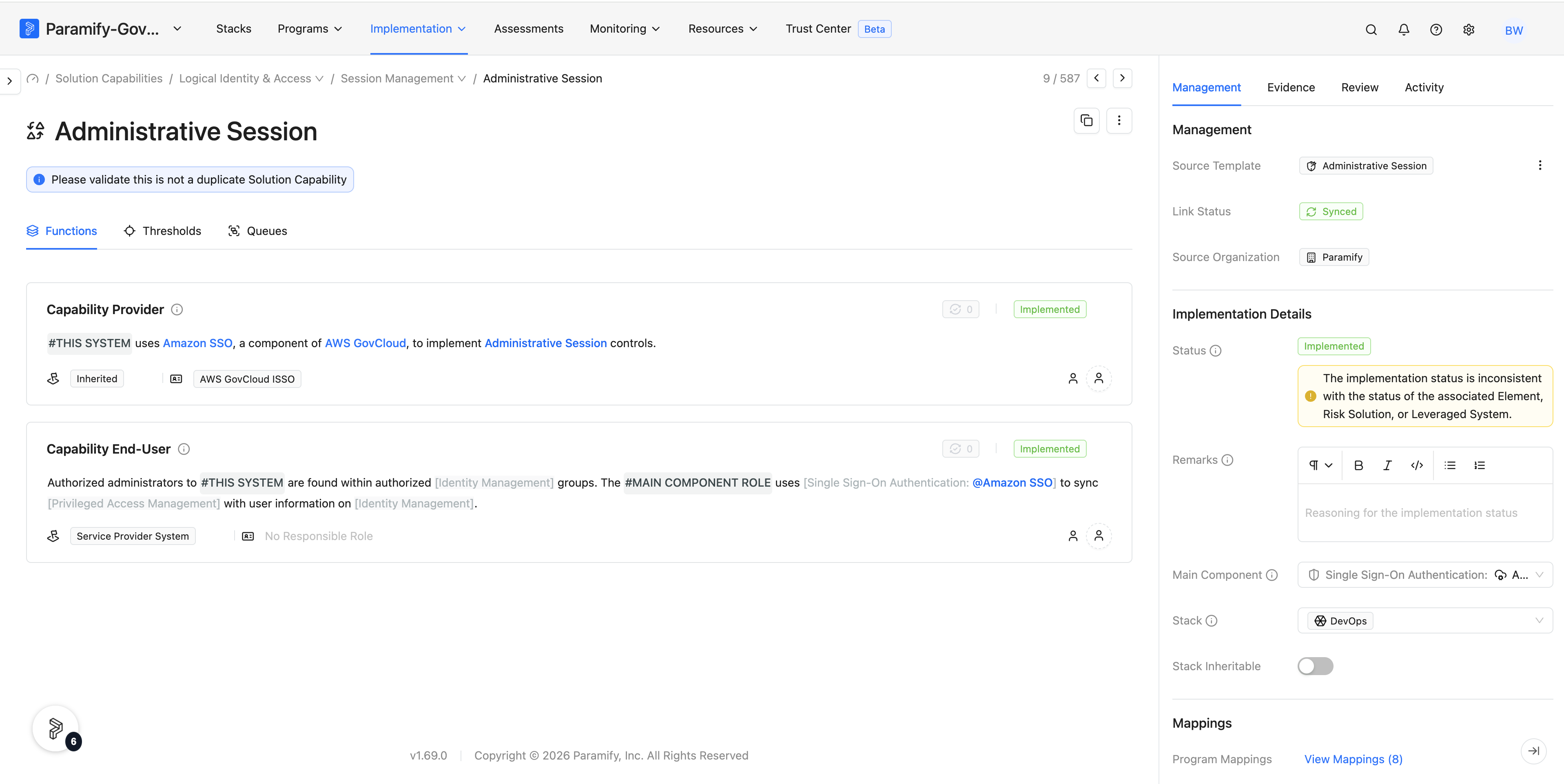Image resolution: width=1564 pixels, height=784 pixels.
Task: Click Administrative Session source template chip
Action: tap(1366, 166)
